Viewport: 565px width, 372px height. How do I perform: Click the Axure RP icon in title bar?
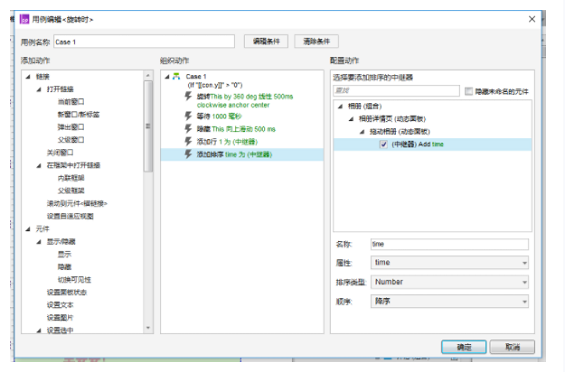[24, 19]
